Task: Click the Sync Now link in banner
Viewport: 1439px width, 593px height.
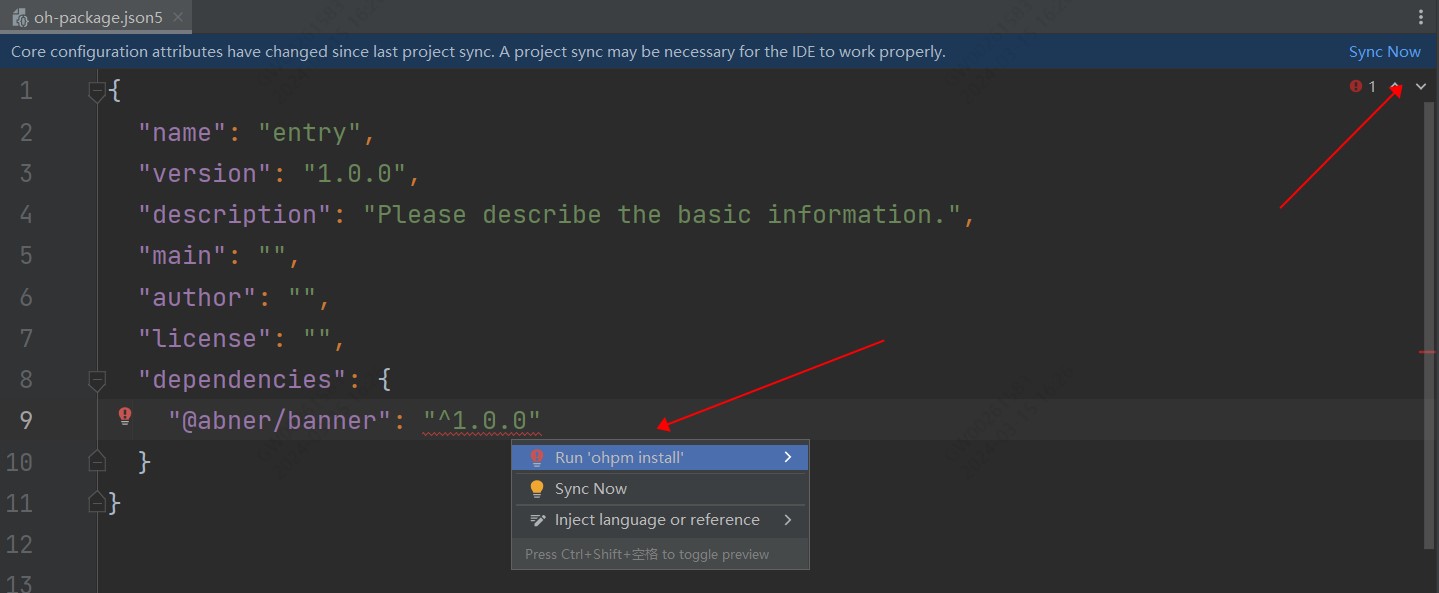Action: pyautogui.click(x=1384, y=52)
